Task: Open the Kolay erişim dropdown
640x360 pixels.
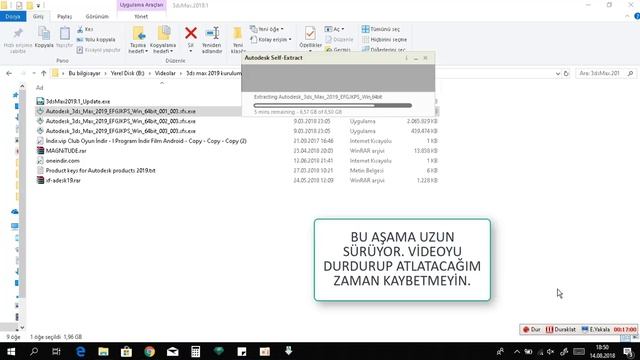Action: 271,40
